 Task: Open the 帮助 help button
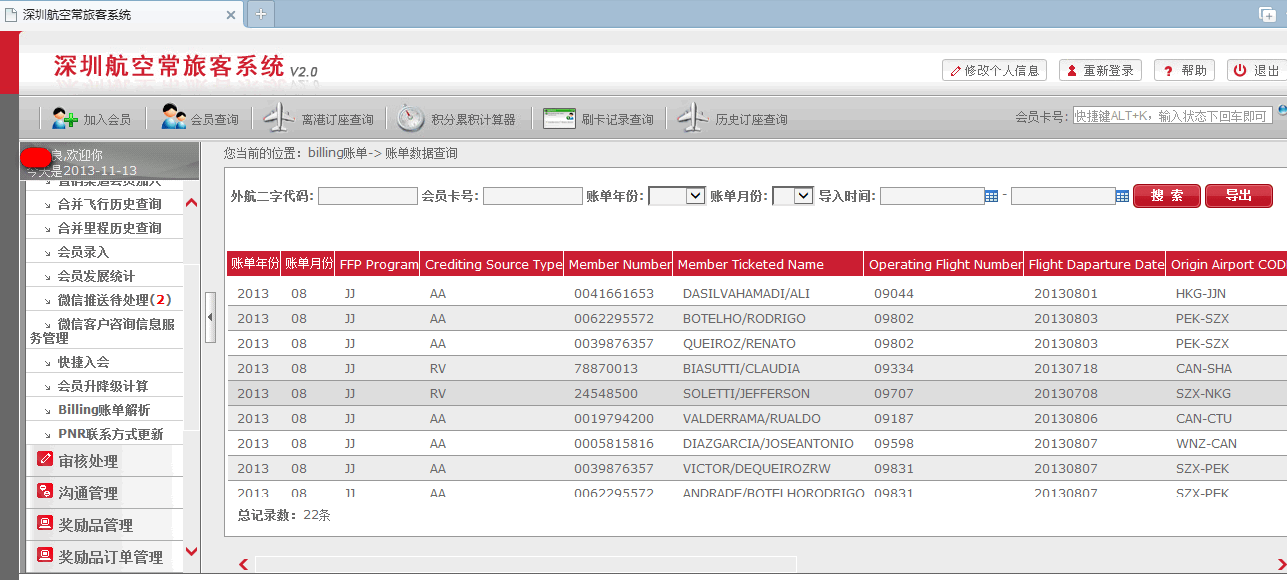coord(1184,70)
